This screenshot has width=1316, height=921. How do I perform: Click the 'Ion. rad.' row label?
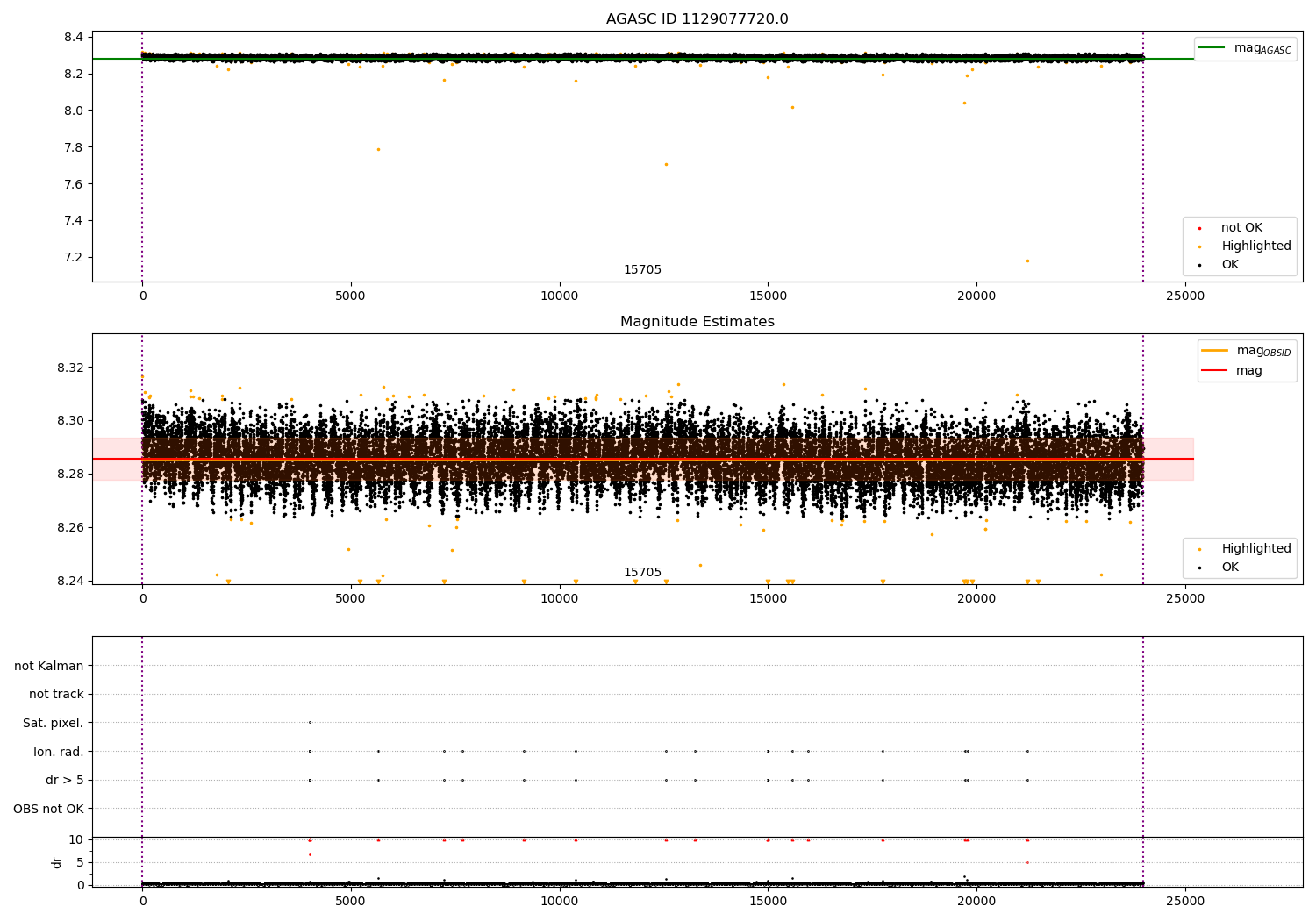coord(59,752)
